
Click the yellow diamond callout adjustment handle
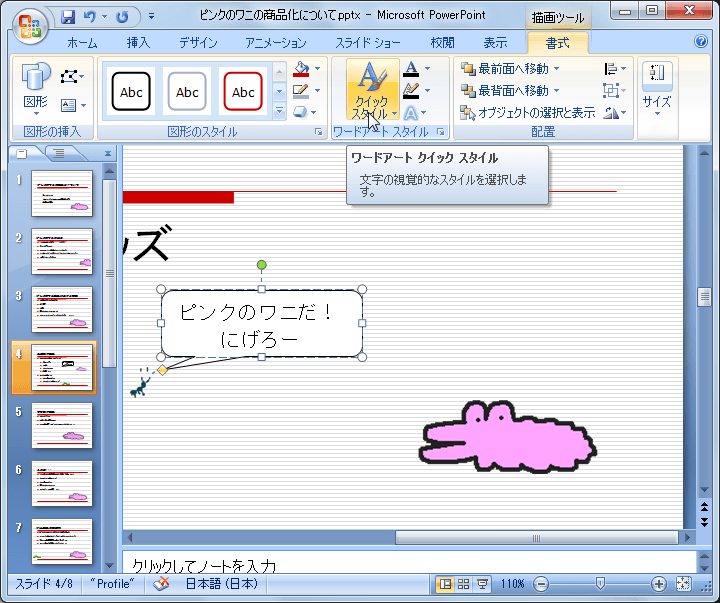pyautogui.click(x=163, y=370)
